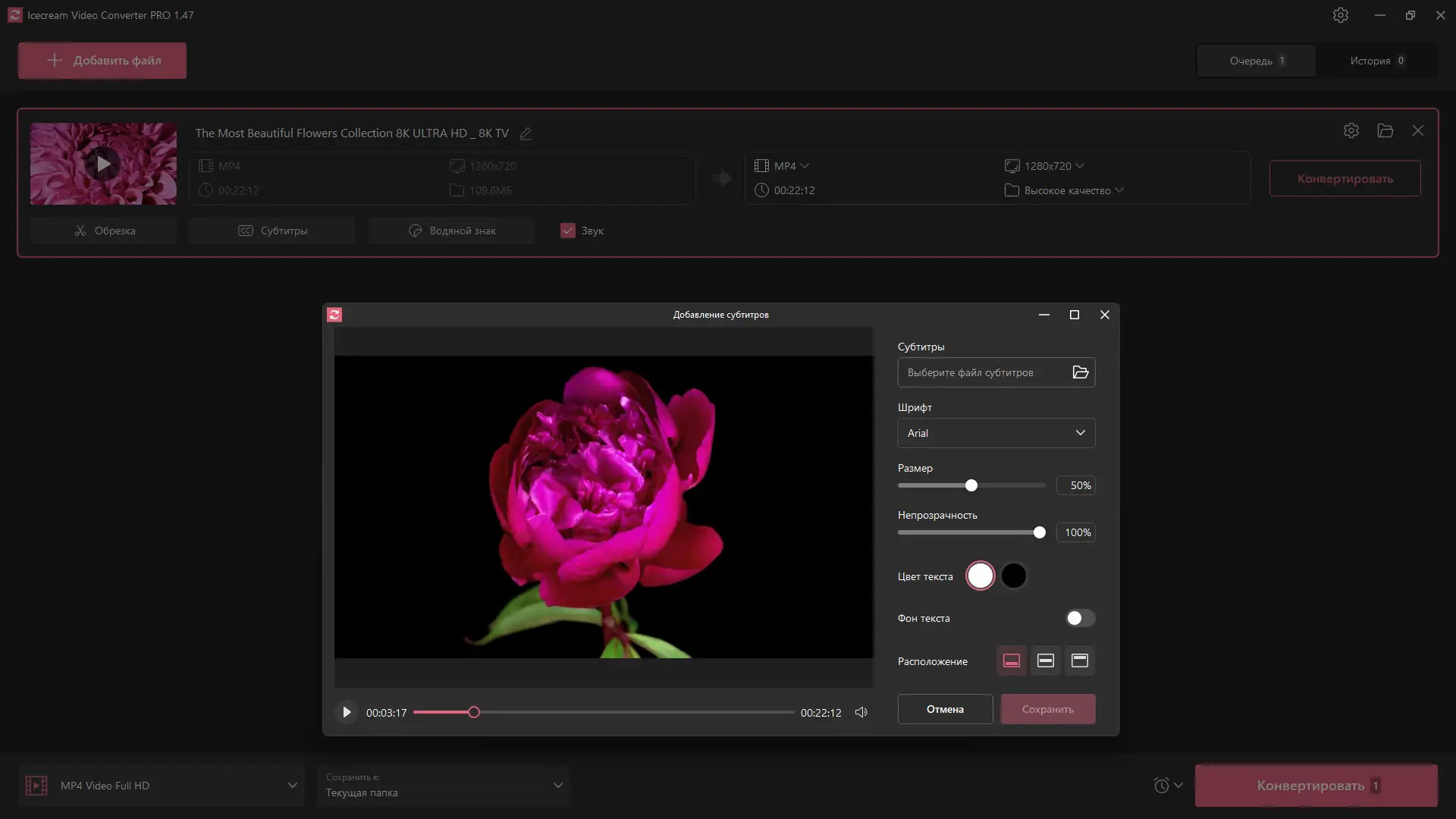The width and height of the screenshot is (1456, 819).
Task: Open the Водяной знак watermark tool
Action: (450, 231)
